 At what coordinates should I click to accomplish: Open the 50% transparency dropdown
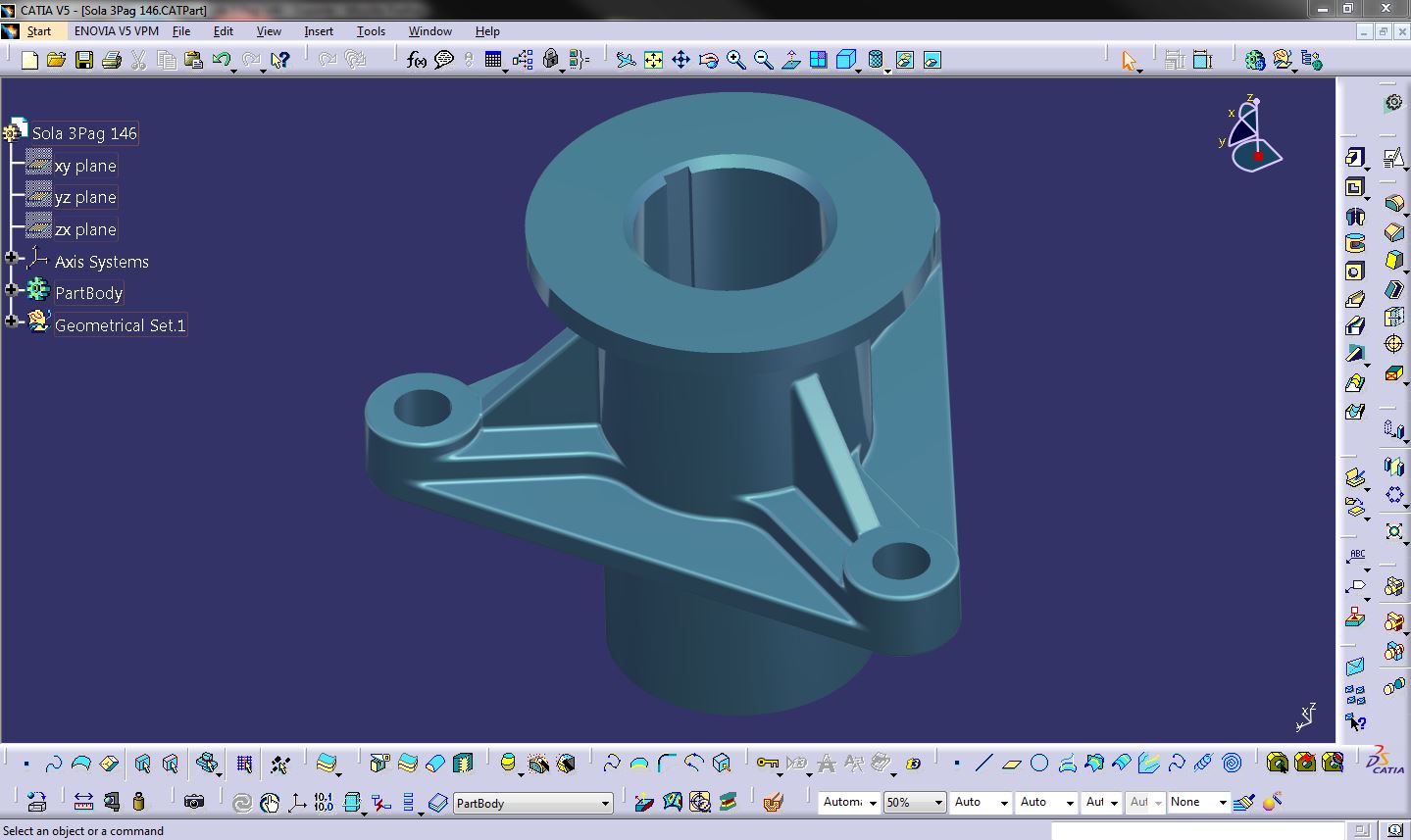[938, 803]
